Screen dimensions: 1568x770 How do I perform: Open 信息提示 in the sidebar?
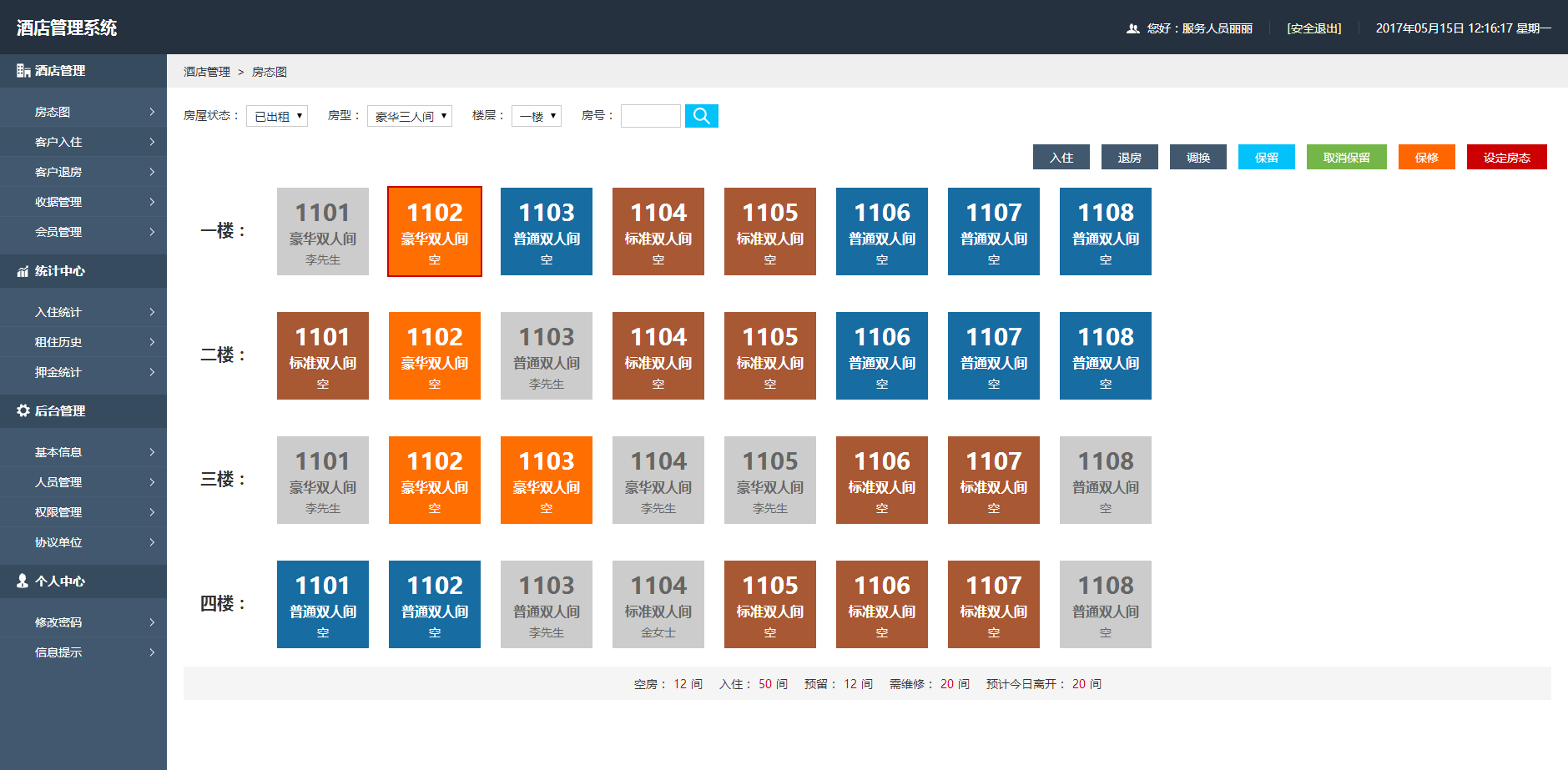83,652
